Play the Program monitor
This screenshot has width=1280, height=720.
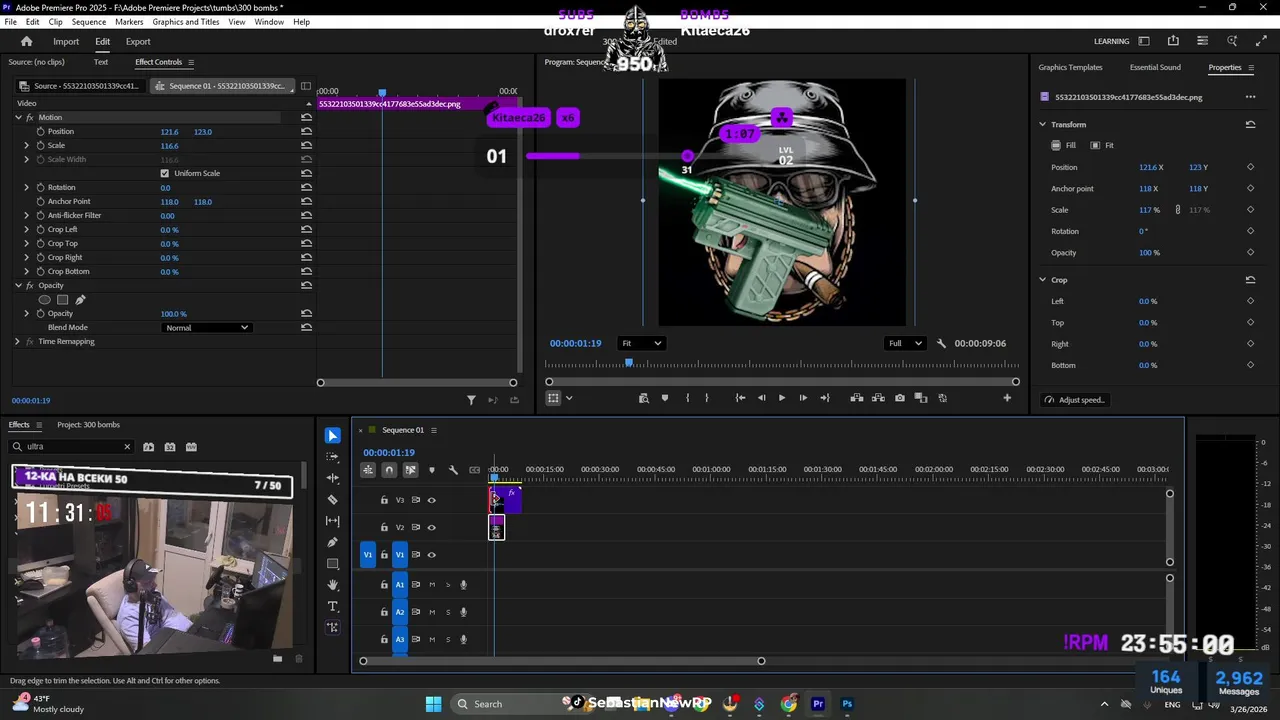(782, 398)
